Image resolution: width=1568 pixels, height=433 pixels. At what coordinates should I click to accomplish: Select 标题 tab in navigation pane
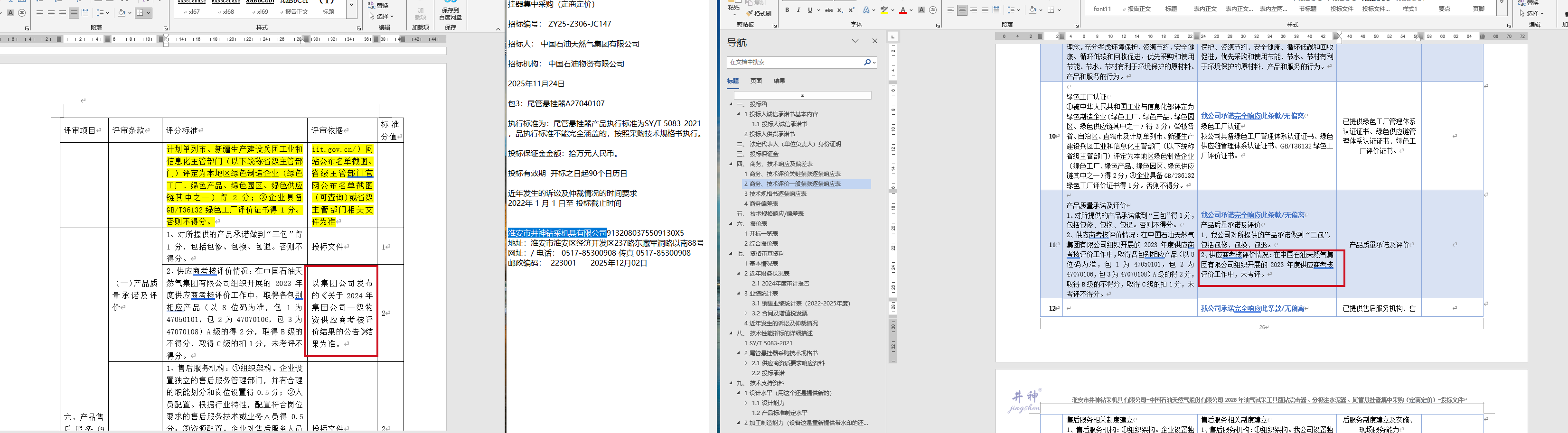coord(733,81)
